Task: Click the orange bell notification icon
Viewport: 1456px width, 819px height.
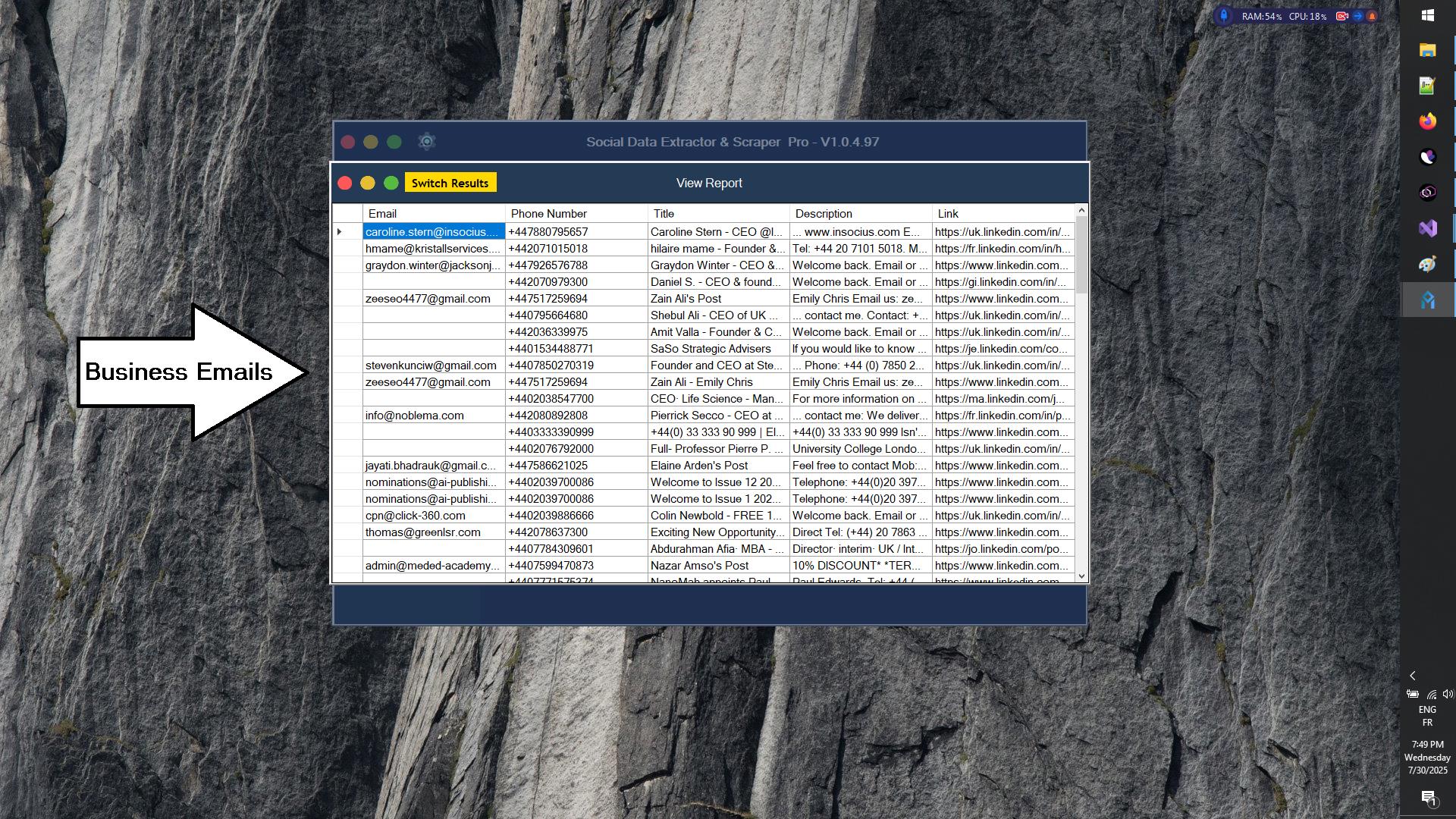Action: point(1372,16)
